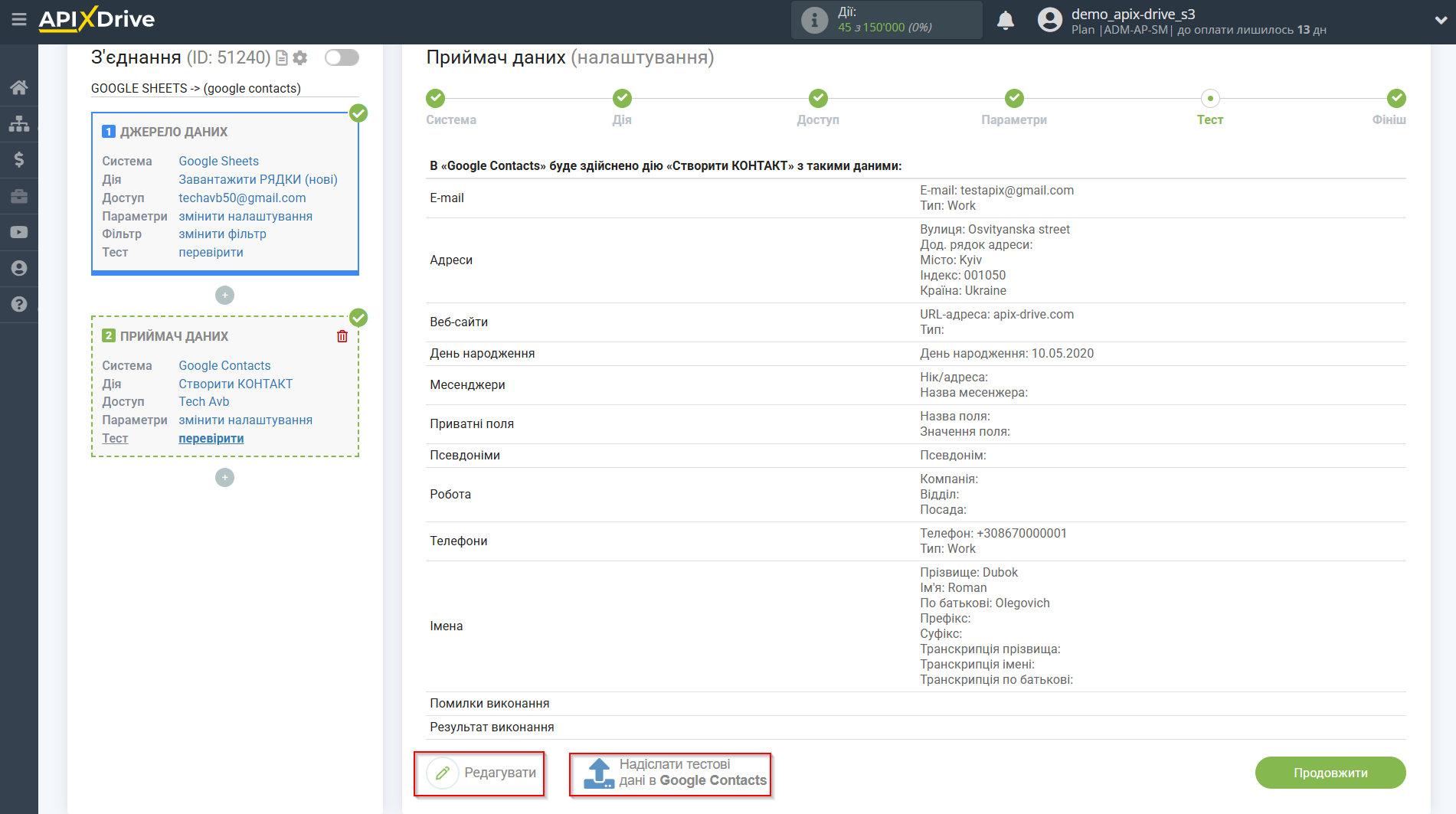Image resolution: width=1456 pixels, height=814 pixels.
Task: Open the Google Sheets system link
Action: click(x=218, y=161)
